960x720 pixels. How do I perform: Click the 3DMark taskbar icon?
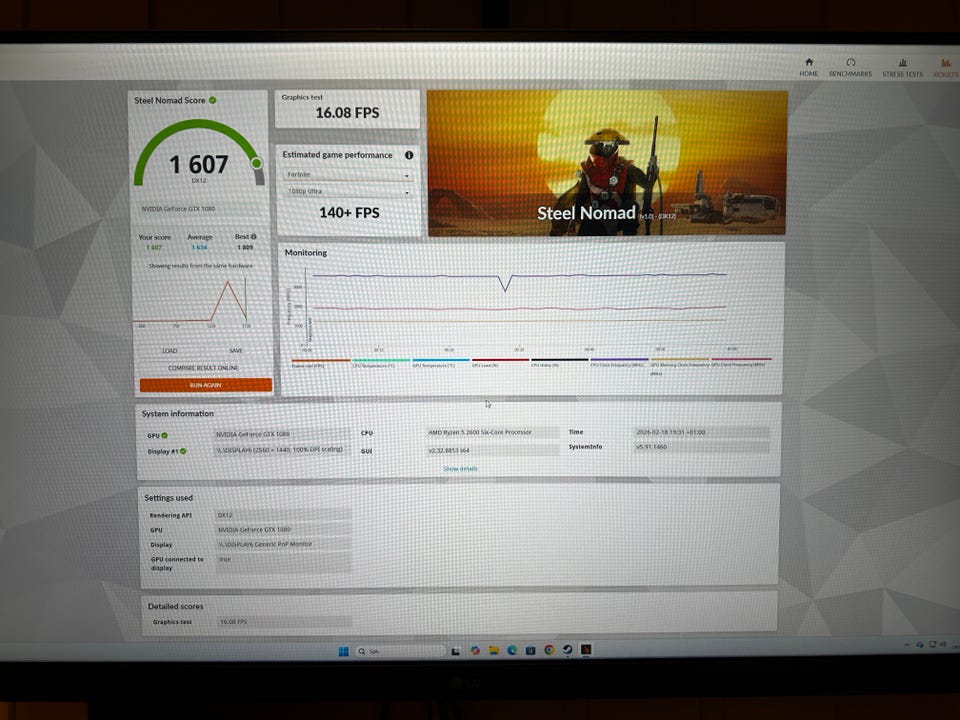586,649
